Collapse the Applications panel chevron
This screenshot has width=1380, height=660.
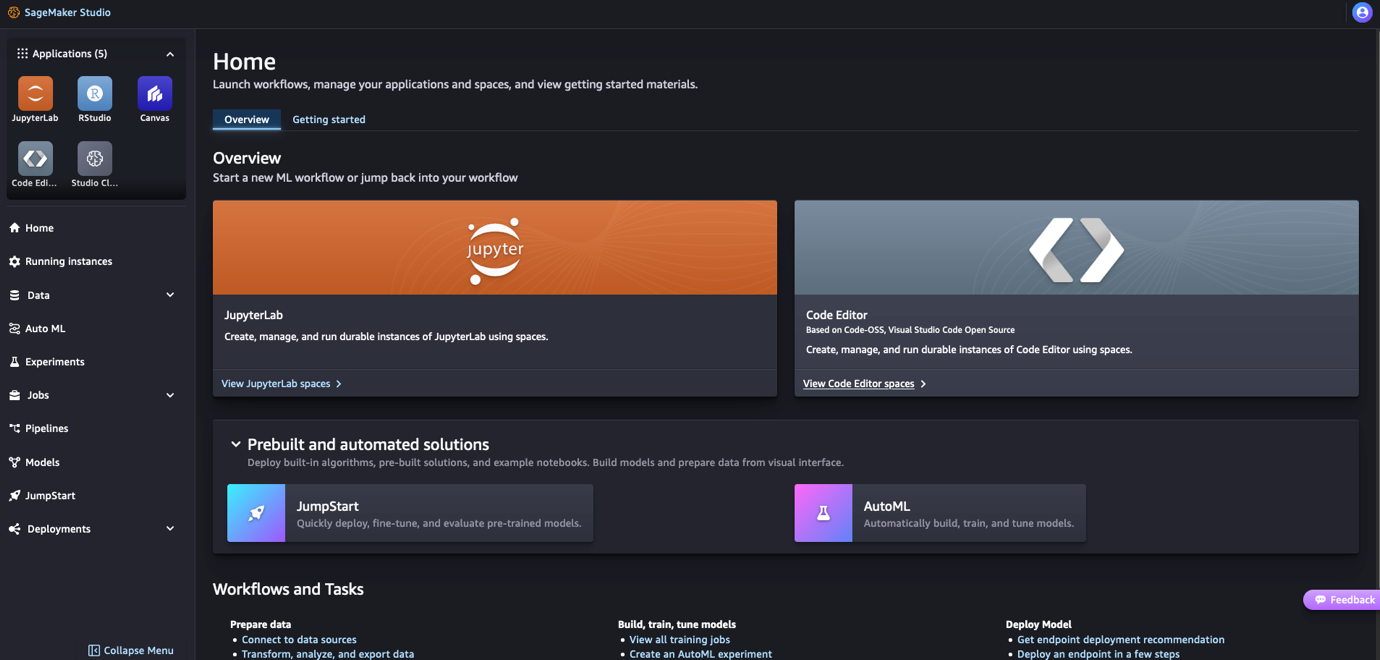click(170, 54)
